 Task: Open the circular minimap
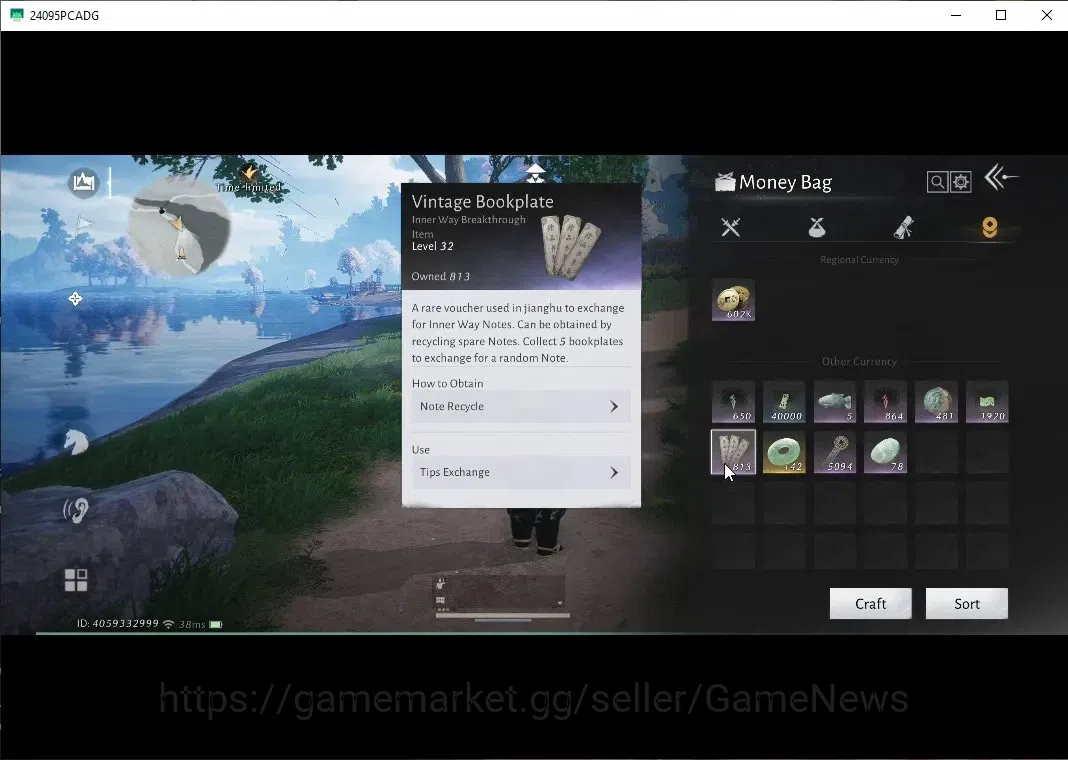(x=180, y=225)
